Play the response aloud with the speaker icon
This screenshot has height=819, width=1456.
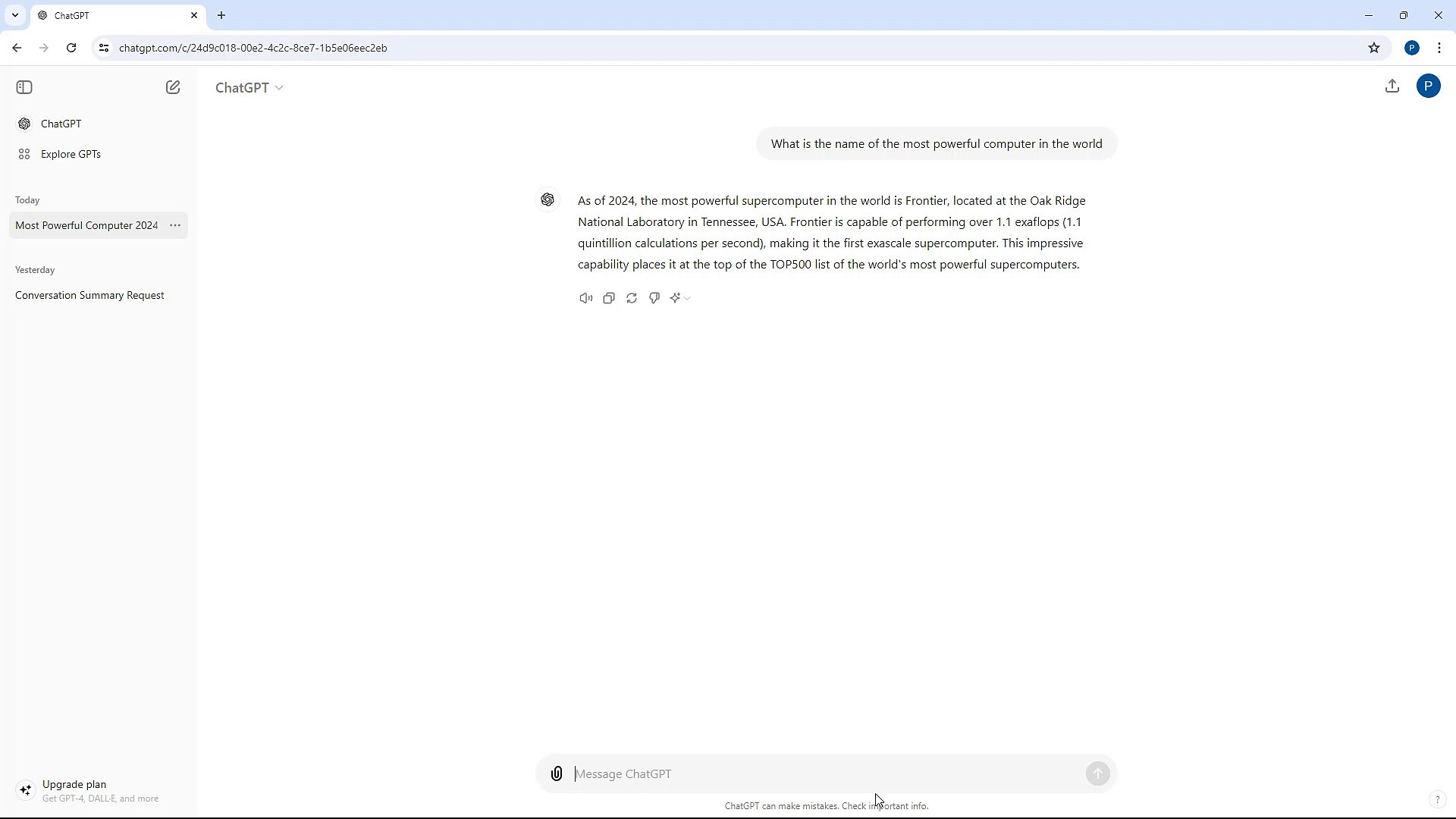(x=585, y=297)
